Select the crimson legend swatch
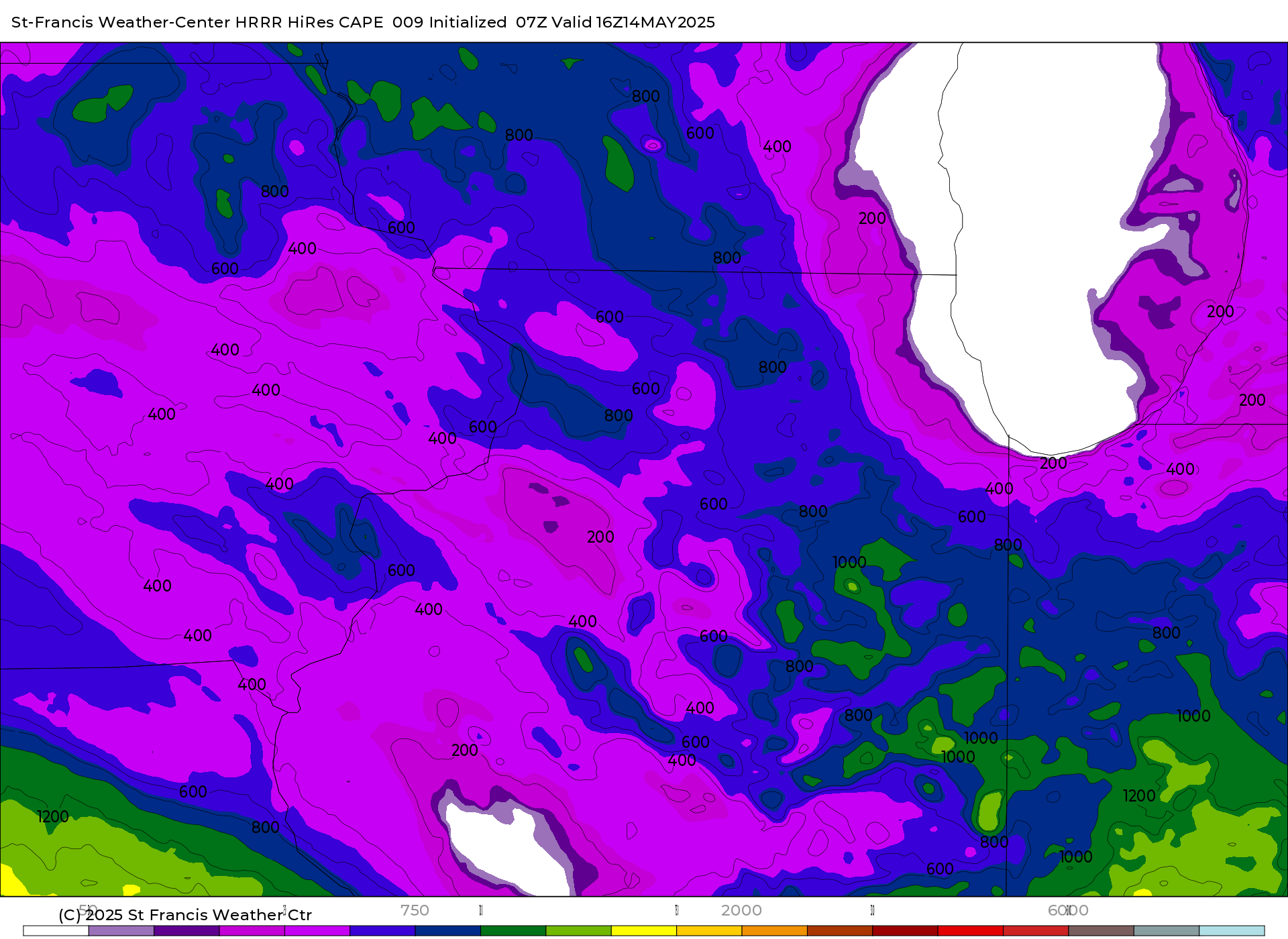 [1035, 931]
